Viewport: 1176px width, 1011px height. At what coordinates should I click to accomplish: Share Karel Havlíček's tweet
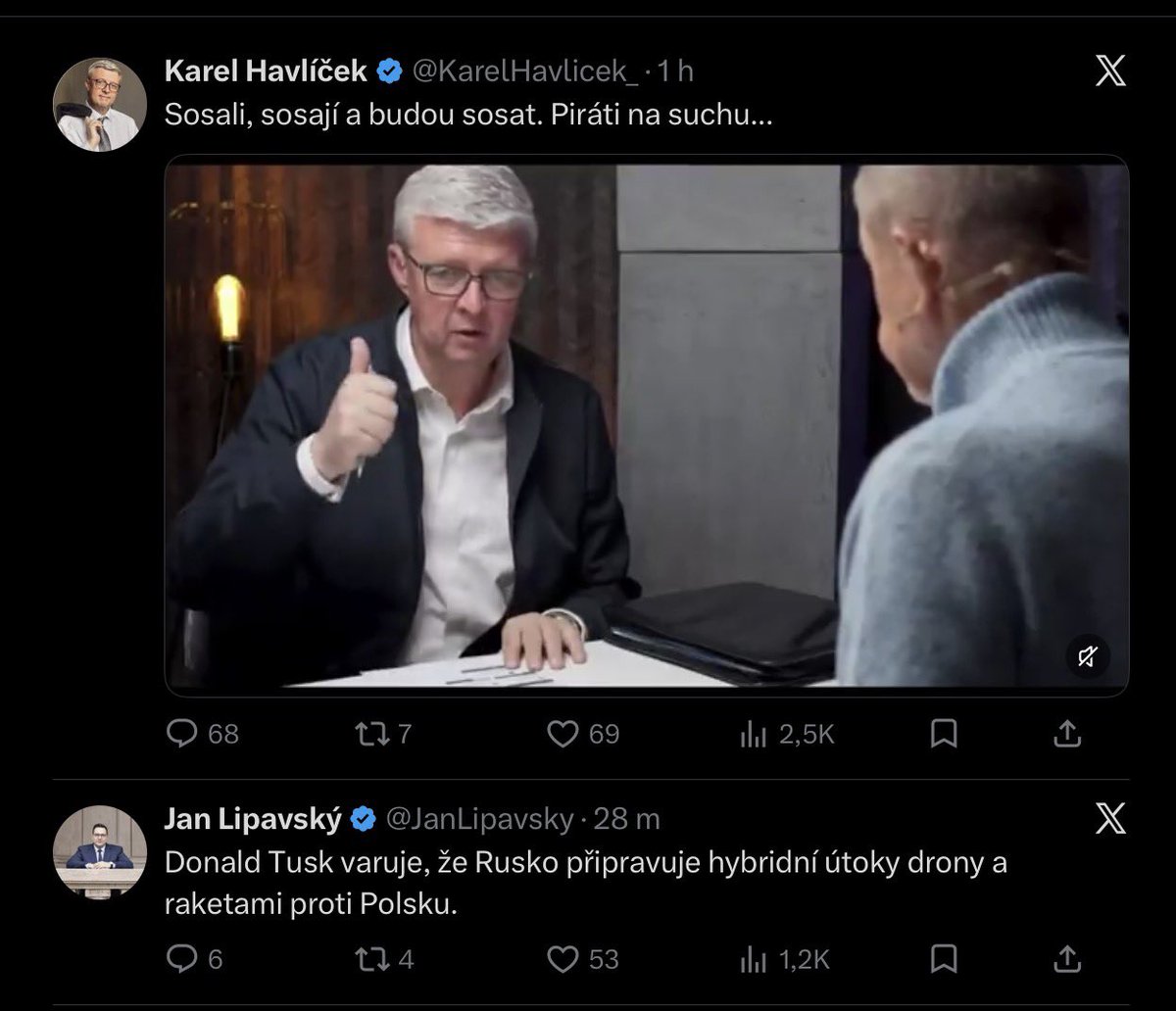[1067, 734]
